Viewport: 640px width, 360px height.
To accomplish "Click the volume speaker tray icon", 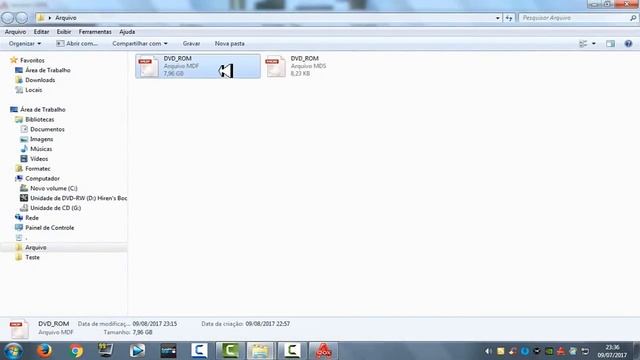I will pos(488,351).
